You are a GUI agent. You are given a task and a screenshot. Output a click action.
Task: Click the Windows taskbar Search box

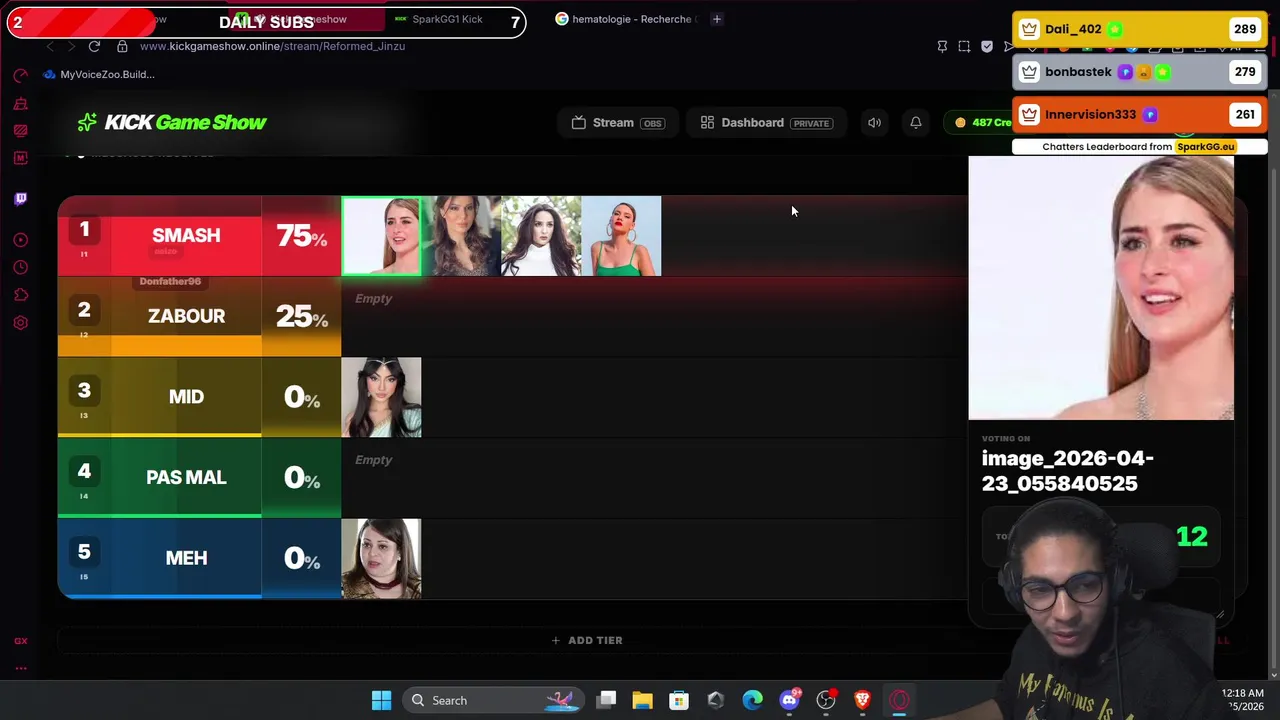click(494, 700)
